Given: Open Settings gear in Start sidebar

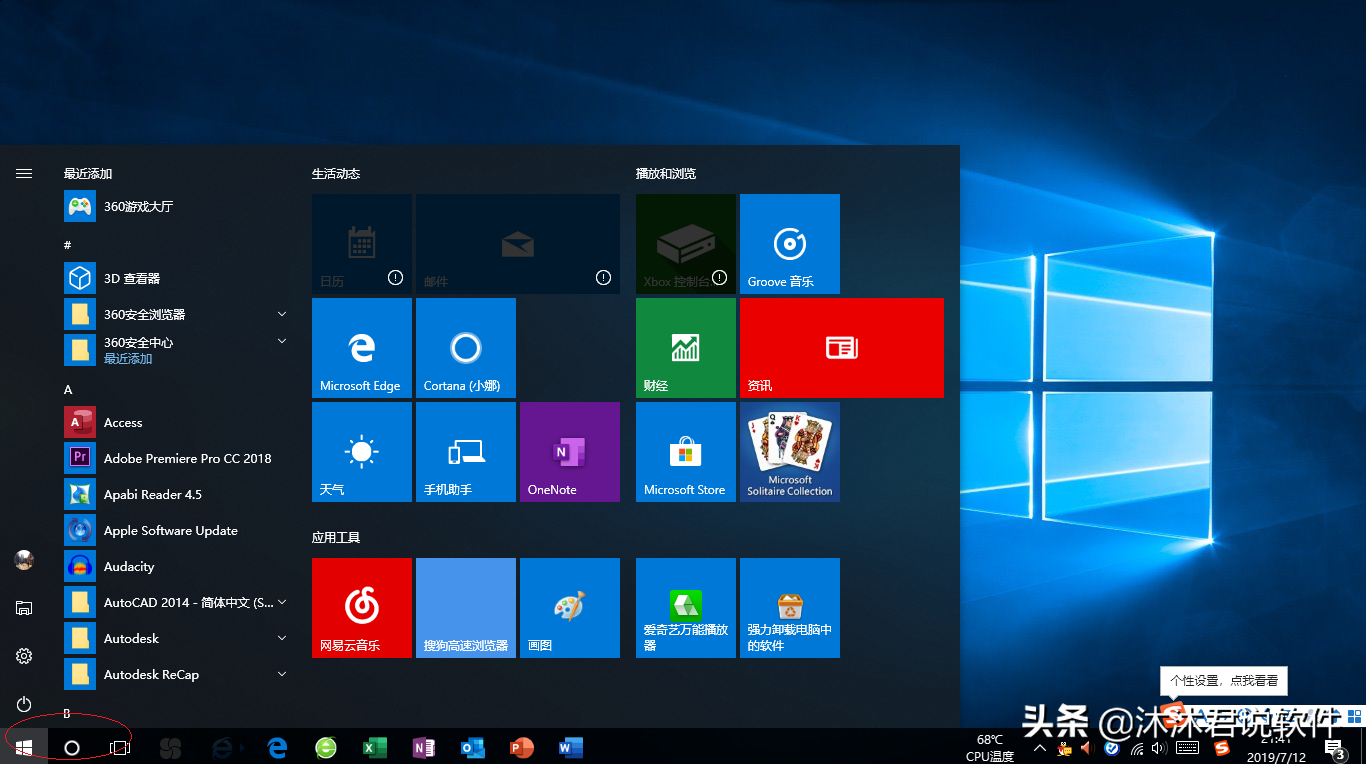Looking at the screenshot, I should (24, 656).
